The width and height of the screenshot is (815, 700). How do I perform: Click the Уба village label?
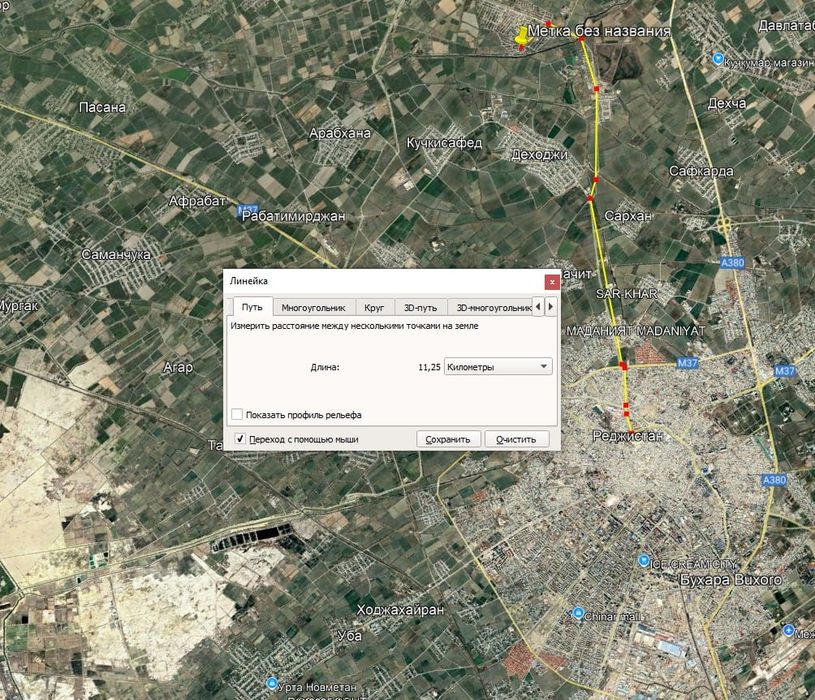coord(349,635)
